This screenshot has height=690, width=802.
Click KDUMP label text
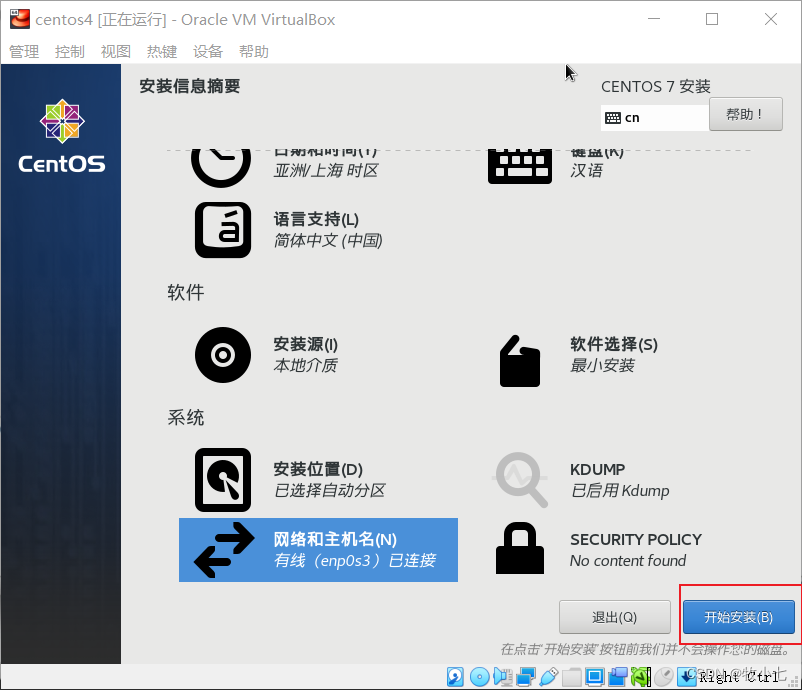pos(597,469)
